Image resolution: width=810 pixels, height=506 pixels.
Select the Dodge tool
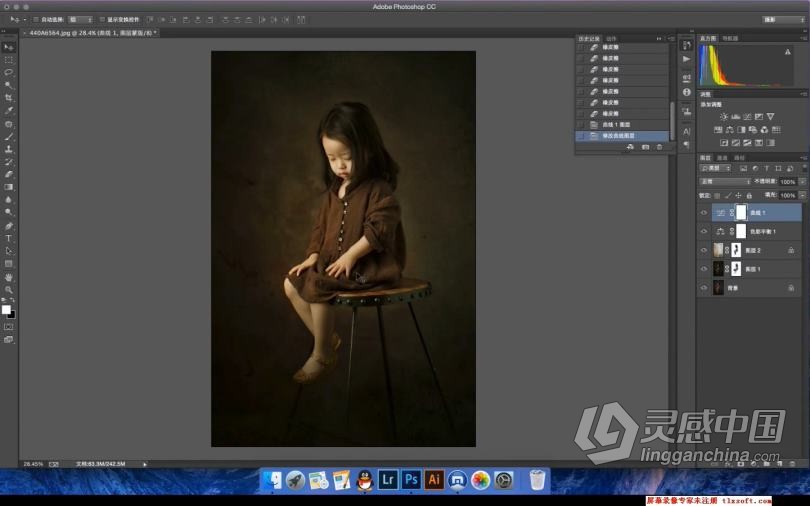click(x=8, y=212)
